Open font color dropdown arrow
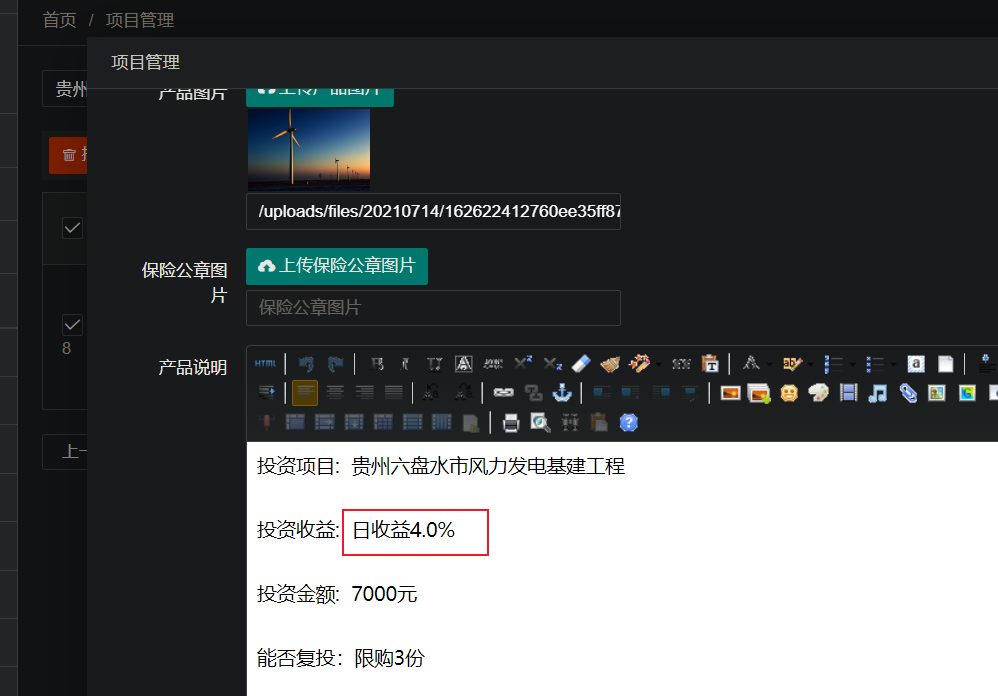 [769, 365]
